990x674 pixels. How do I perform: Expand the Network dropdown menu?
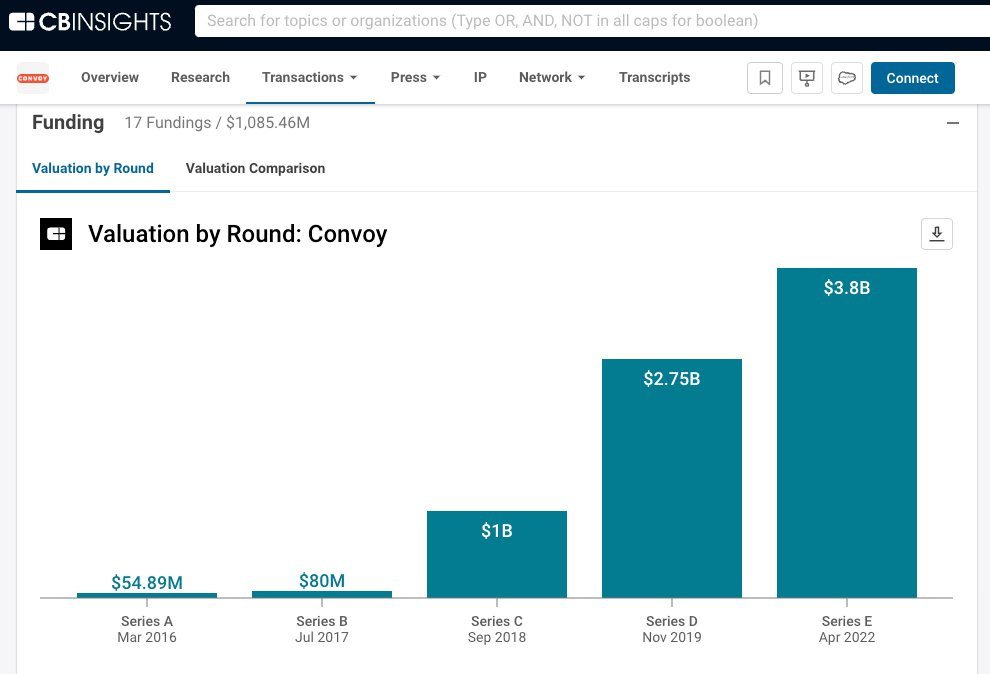pos(552,78)
